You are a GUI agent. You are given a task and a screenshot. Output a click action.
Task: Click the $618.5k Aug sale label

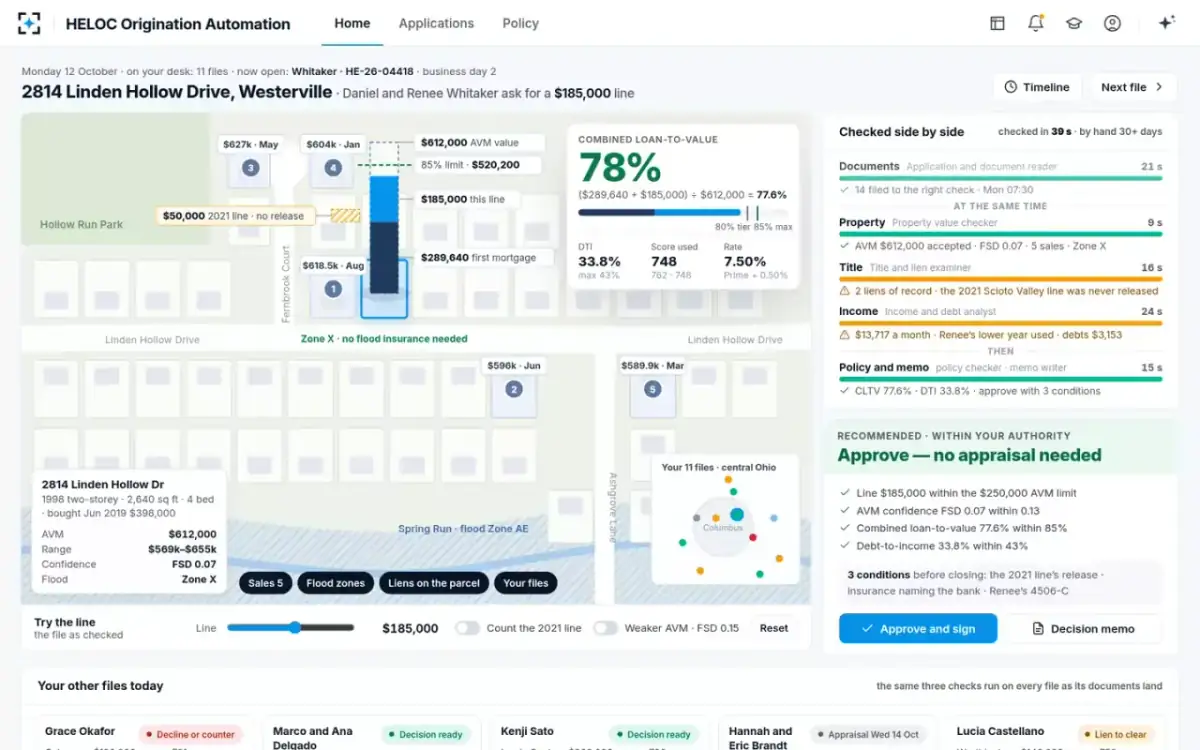point(333,266)
